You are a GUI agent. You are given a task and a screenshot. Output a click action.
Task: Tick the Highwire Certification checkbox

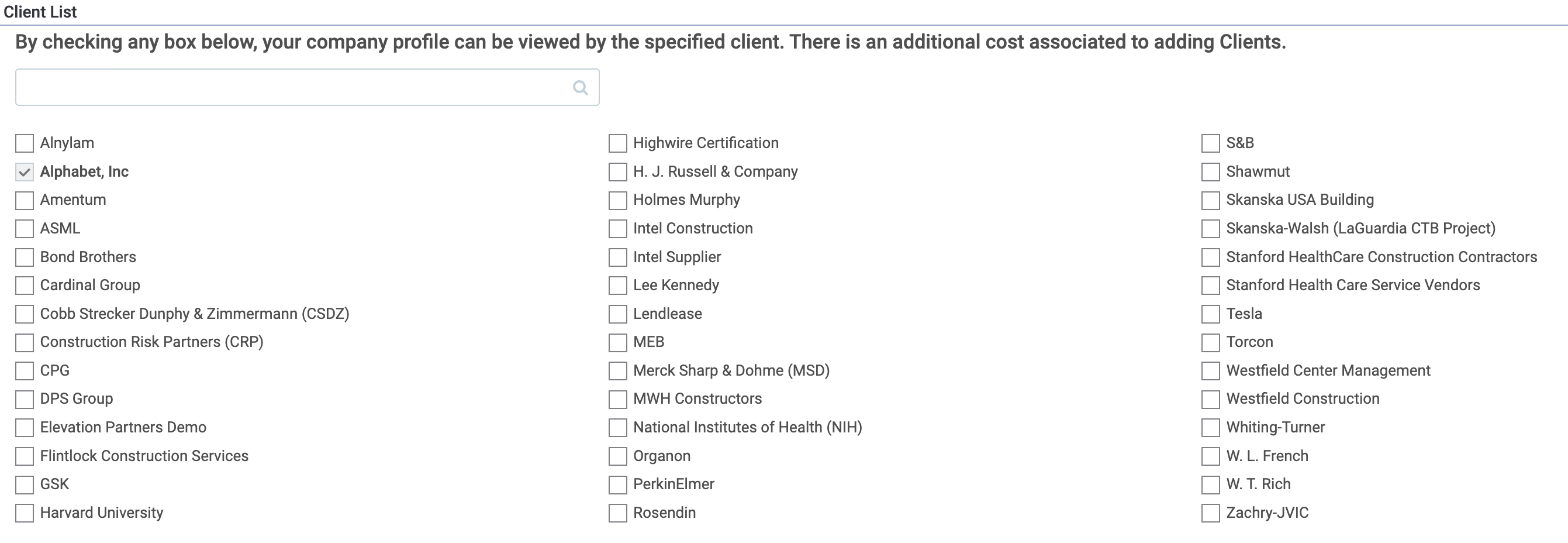[617, 144]
